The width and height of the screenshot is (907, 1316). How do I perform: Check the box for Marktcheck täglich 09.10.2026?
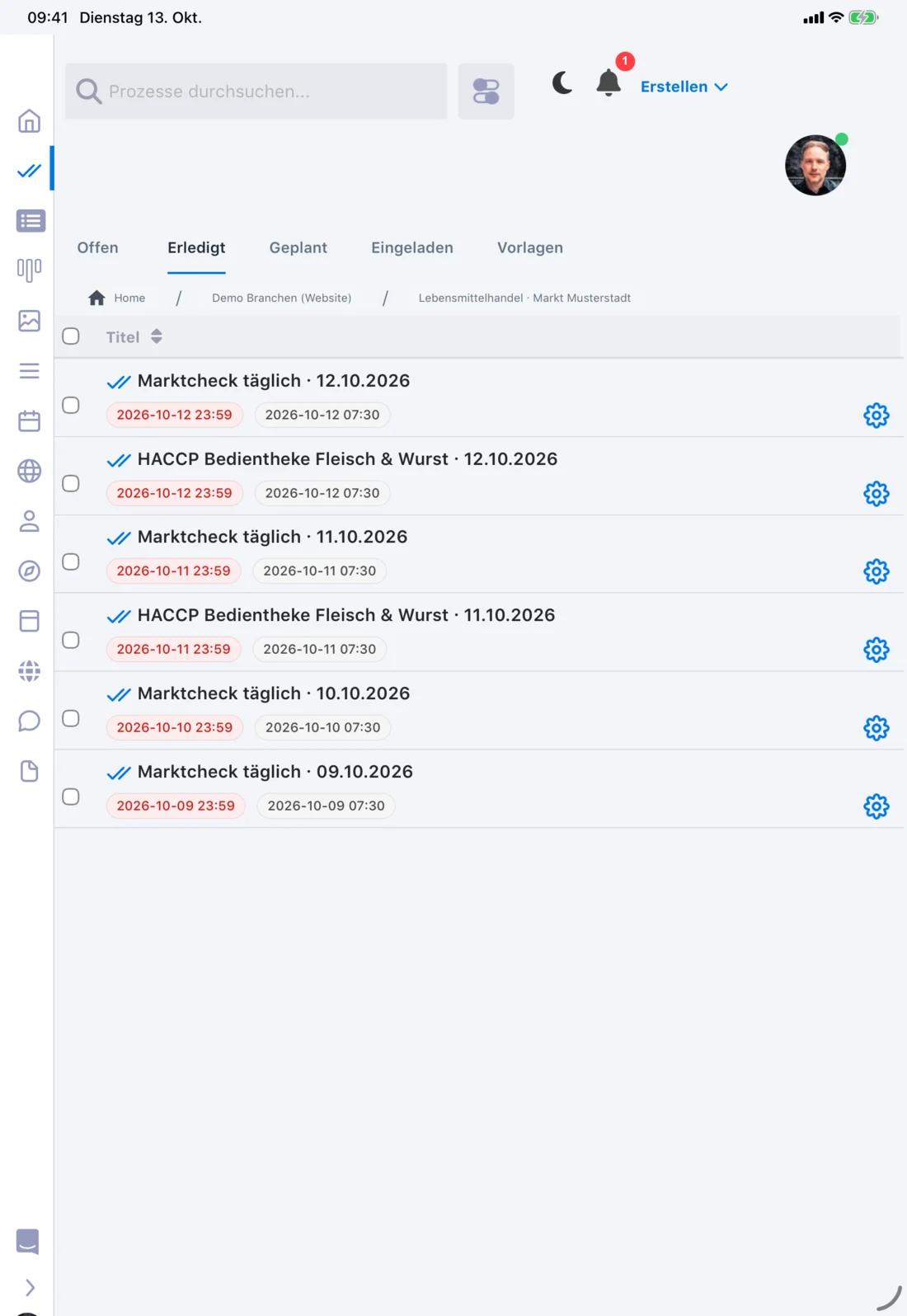tap(71, 797)
